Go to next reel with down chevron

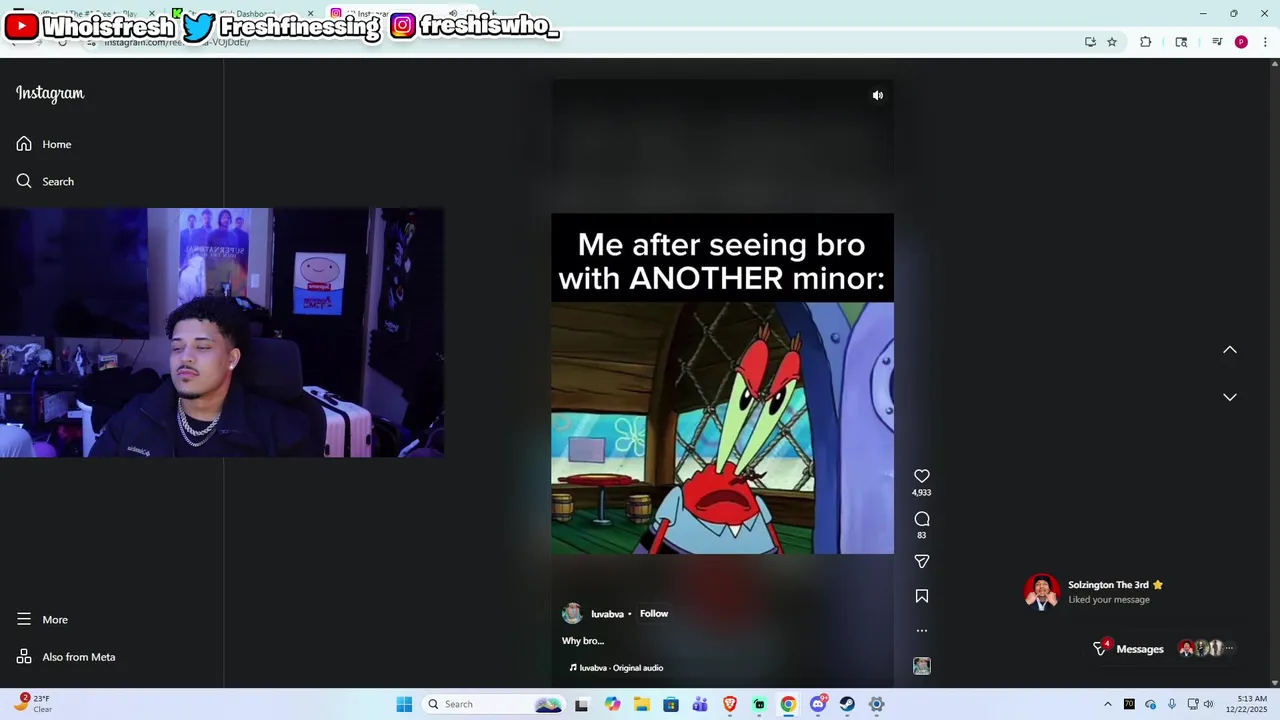coord(1230,397)
